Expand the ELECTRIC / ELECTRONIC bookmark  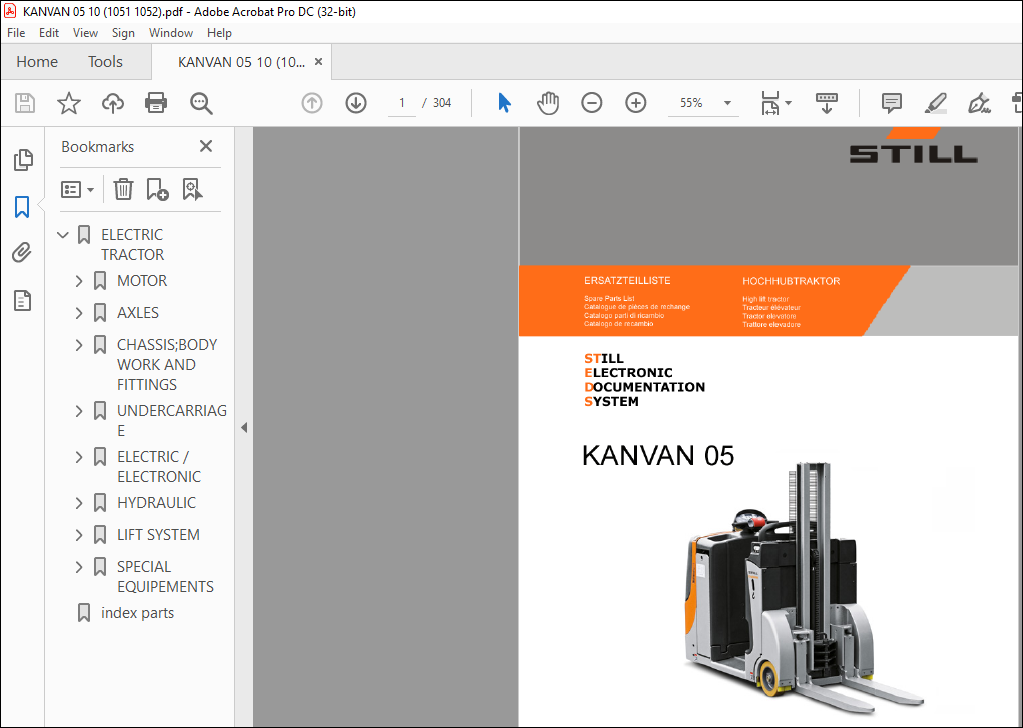coord(79,457)
